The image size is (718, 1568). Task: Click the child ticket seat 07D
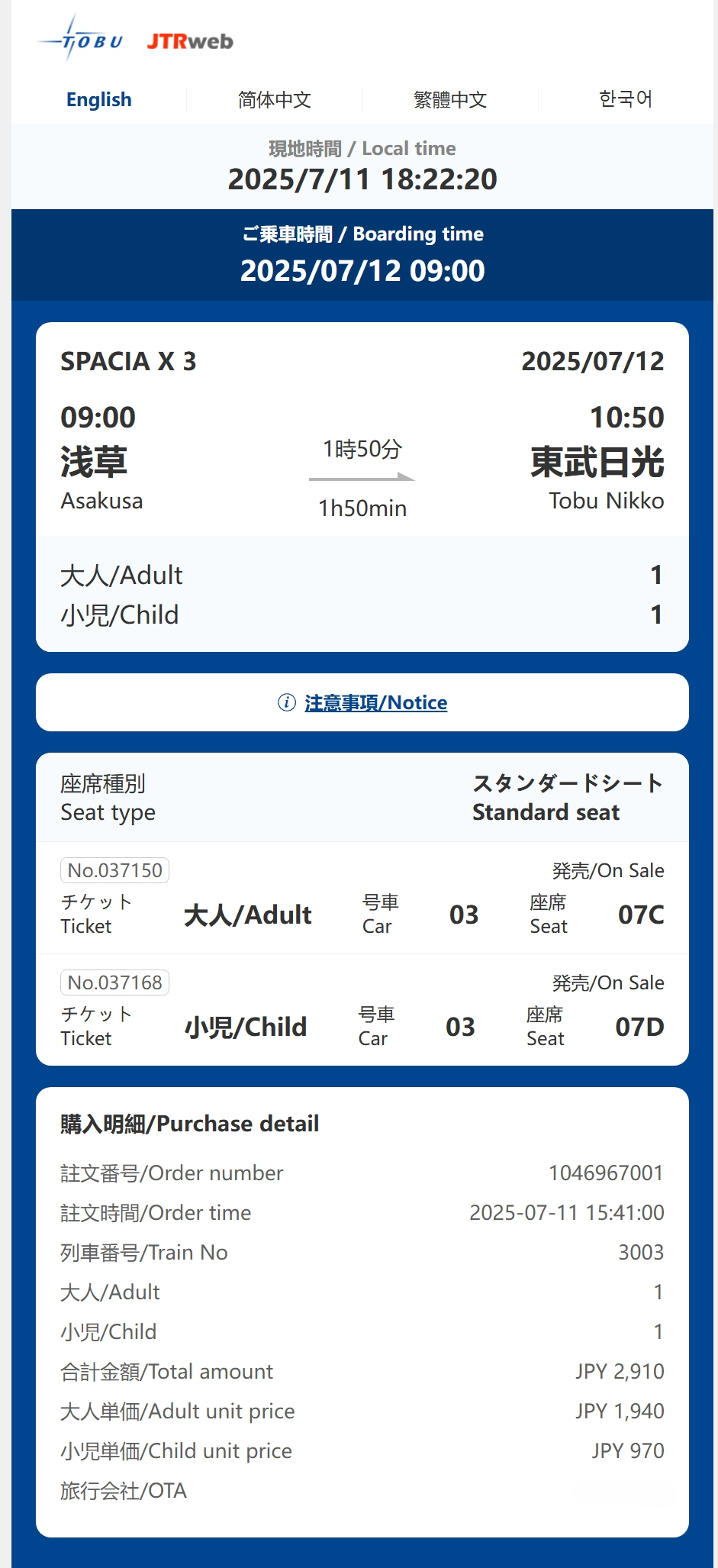click(639, 1027)
